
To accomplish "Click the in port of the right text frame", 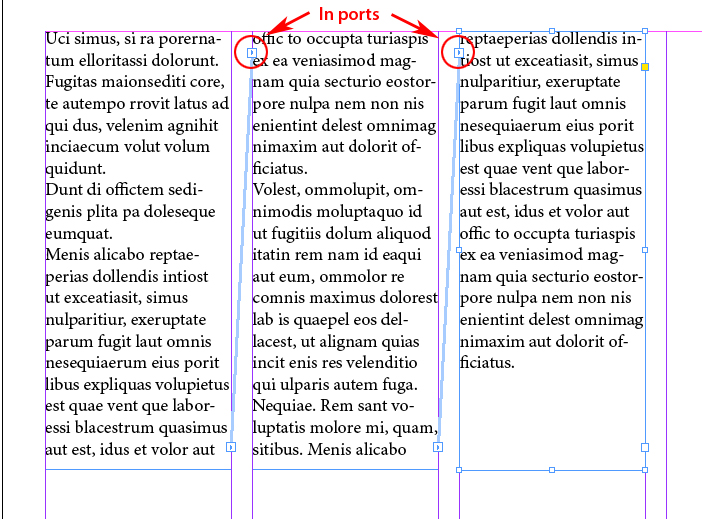I will tap(459, 53).
